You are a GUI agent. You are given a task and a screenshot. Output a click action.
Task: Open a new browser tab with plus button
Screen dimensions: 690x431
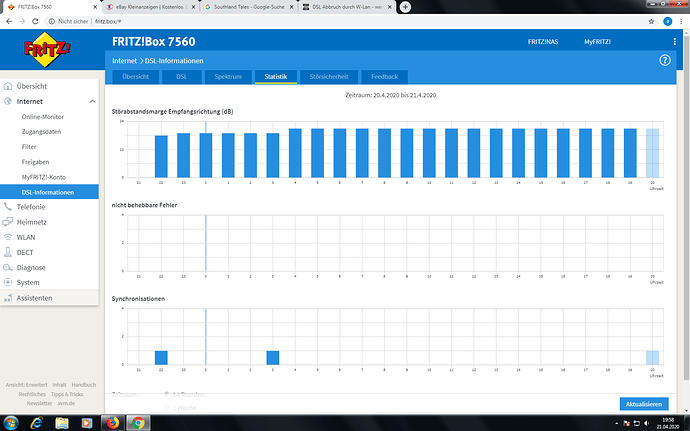click(405, 7)
